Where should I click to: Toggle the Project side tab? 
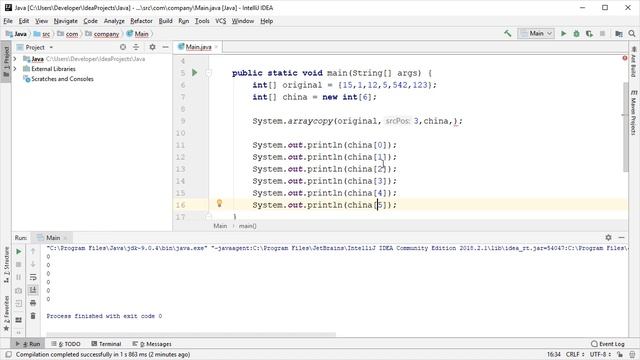tap(6, 61)
